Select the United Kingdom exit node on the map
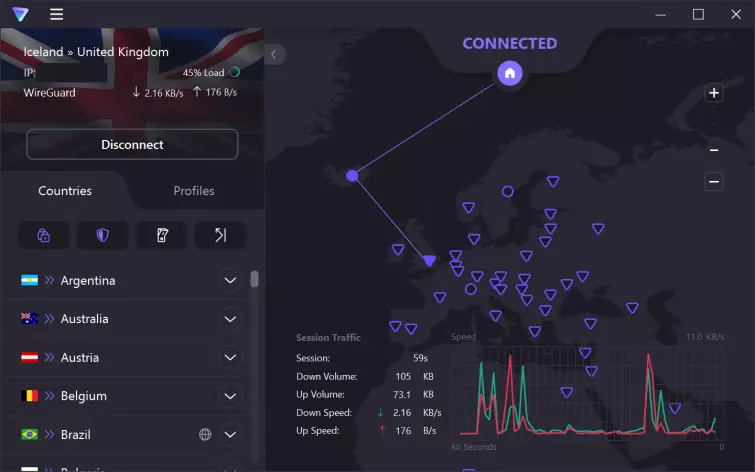Viewport: 755px width, 472px height. tap(429, 260)
